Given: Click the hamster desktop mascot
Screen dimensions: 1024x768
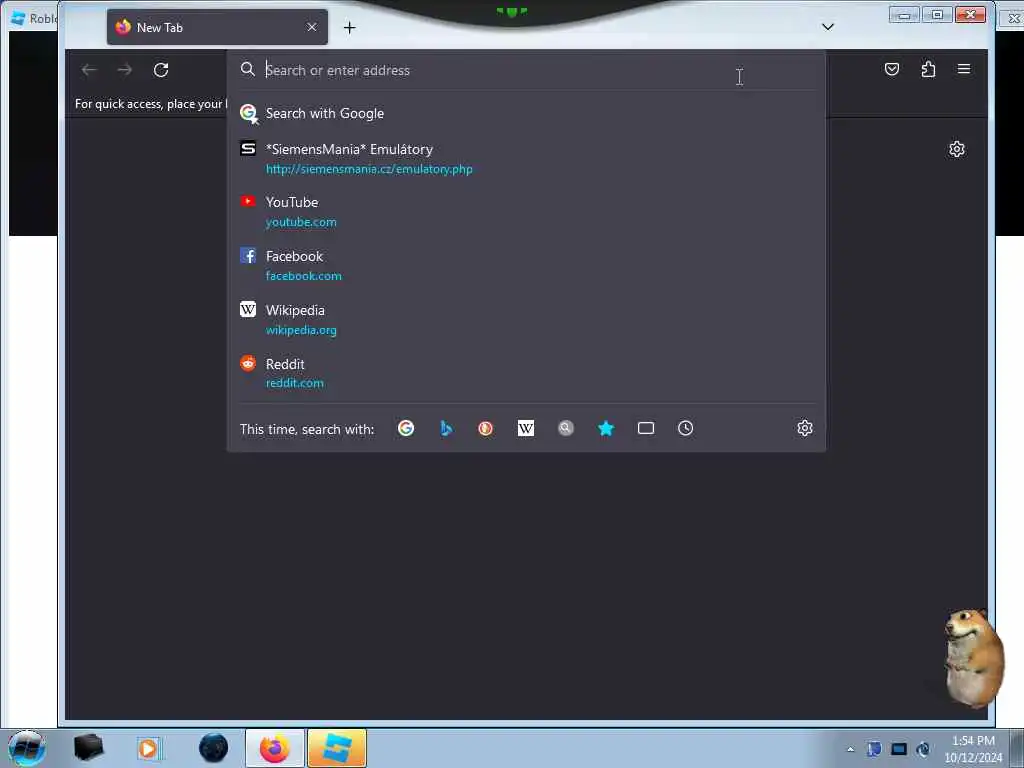Looking at the screenshot, I should (974, 658).
